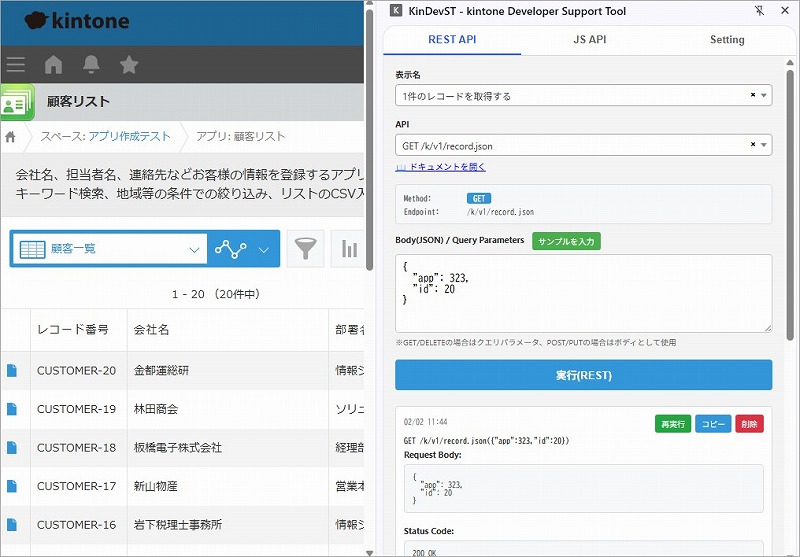Open record CUSTOMER-20 detail icon

coord(12,370)
